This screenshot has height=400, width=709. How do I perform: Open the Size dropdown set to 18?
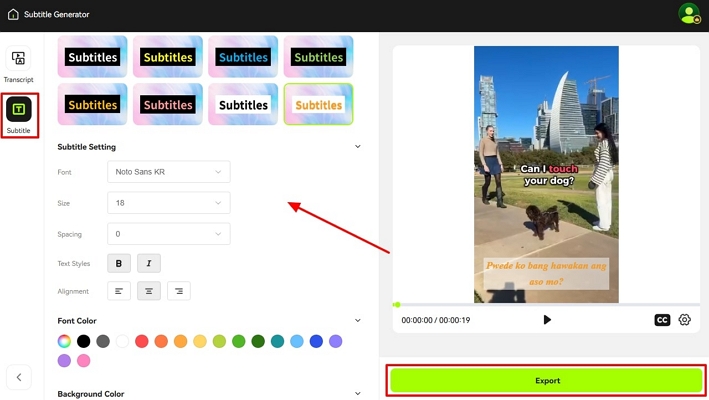click(169, 203)
